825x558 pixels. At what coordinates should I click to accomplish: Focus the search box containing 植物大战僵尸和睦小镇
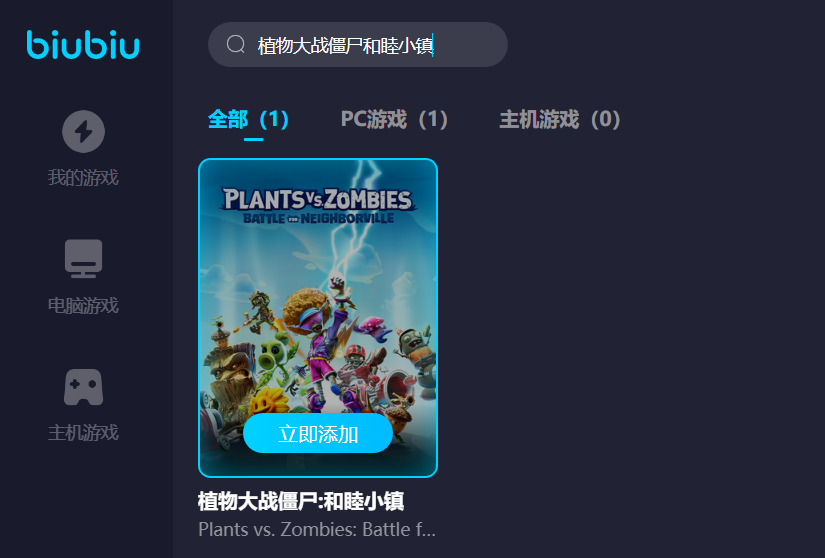click(358, 45)
